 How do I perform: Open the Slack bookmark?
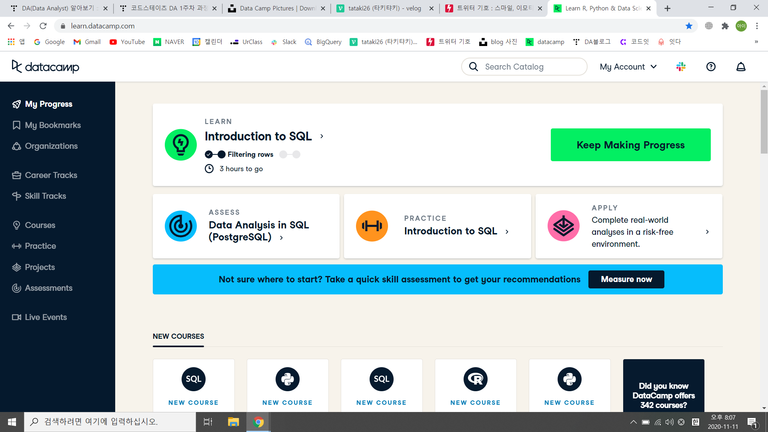tap(284, 42)
